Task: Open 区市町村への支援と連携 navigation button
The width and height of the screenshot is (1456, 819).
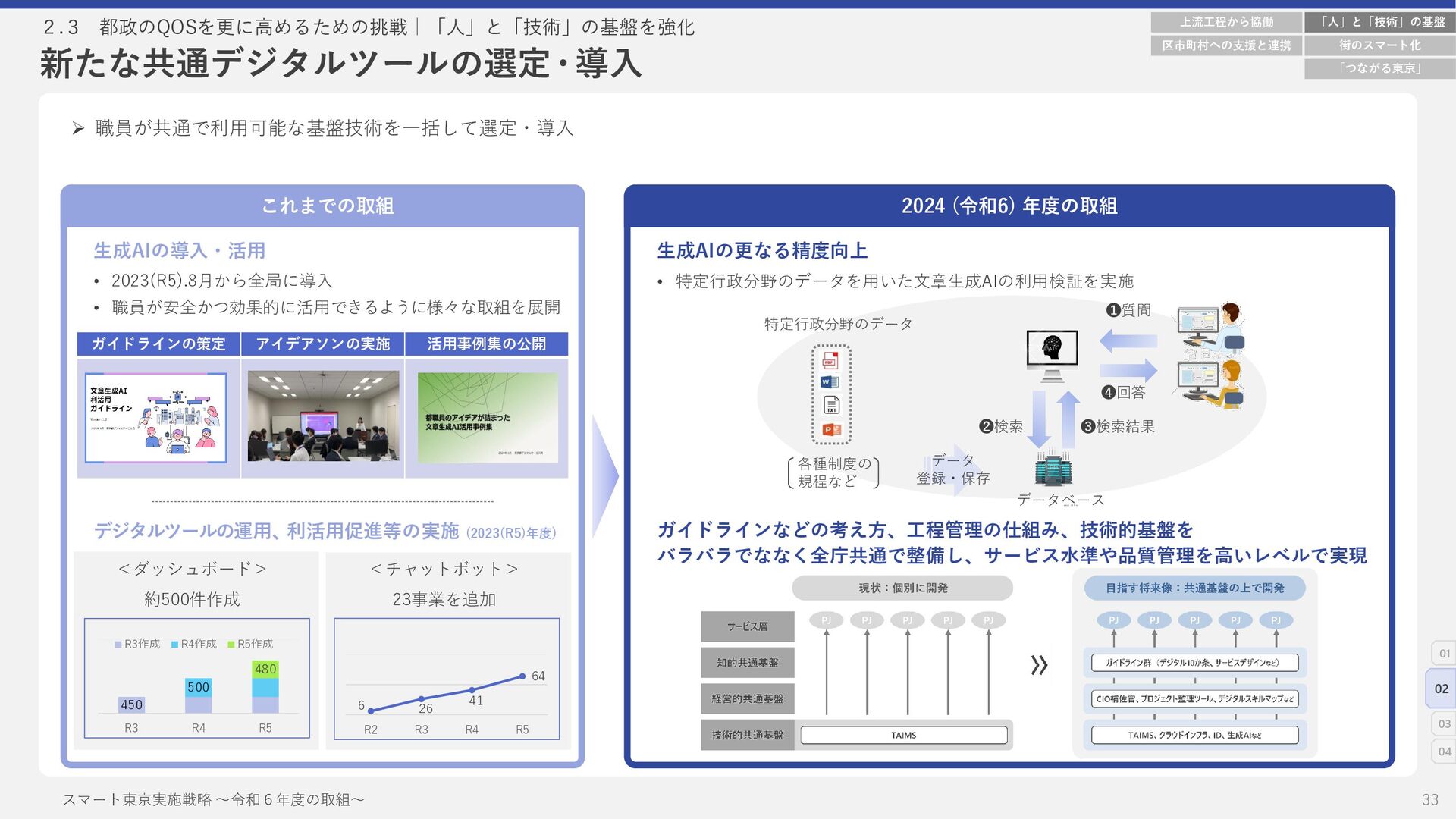Action: (1226, 45)
